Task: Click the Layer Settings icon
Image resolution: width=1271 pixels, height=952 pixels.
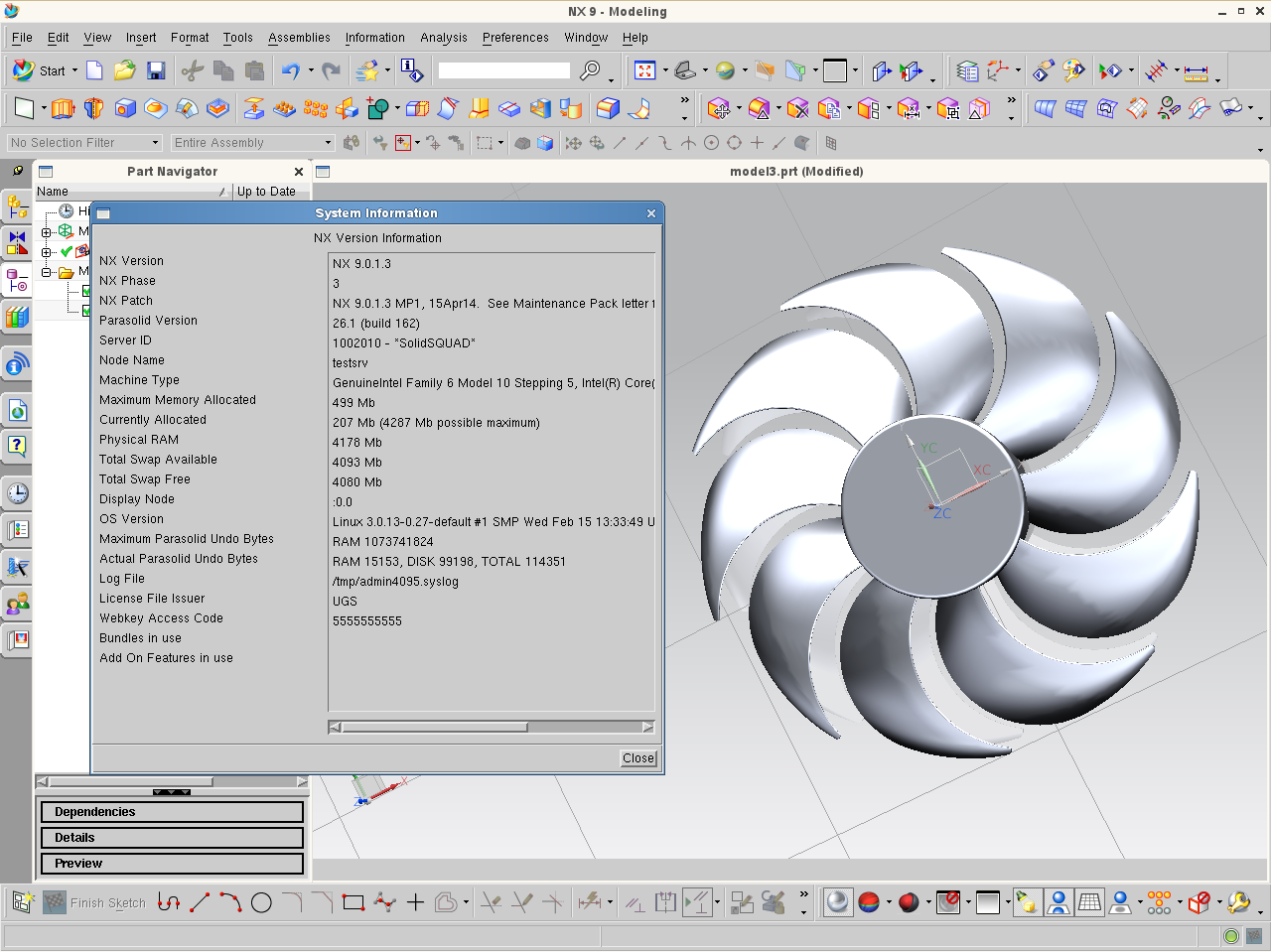Action: click(x=967, y=70)
